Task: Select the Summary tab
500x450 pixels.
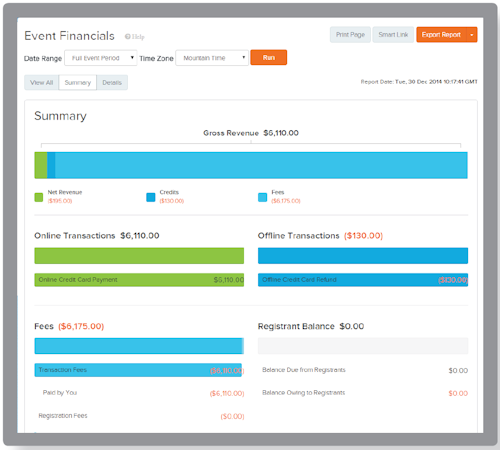Action: [78, 83]
